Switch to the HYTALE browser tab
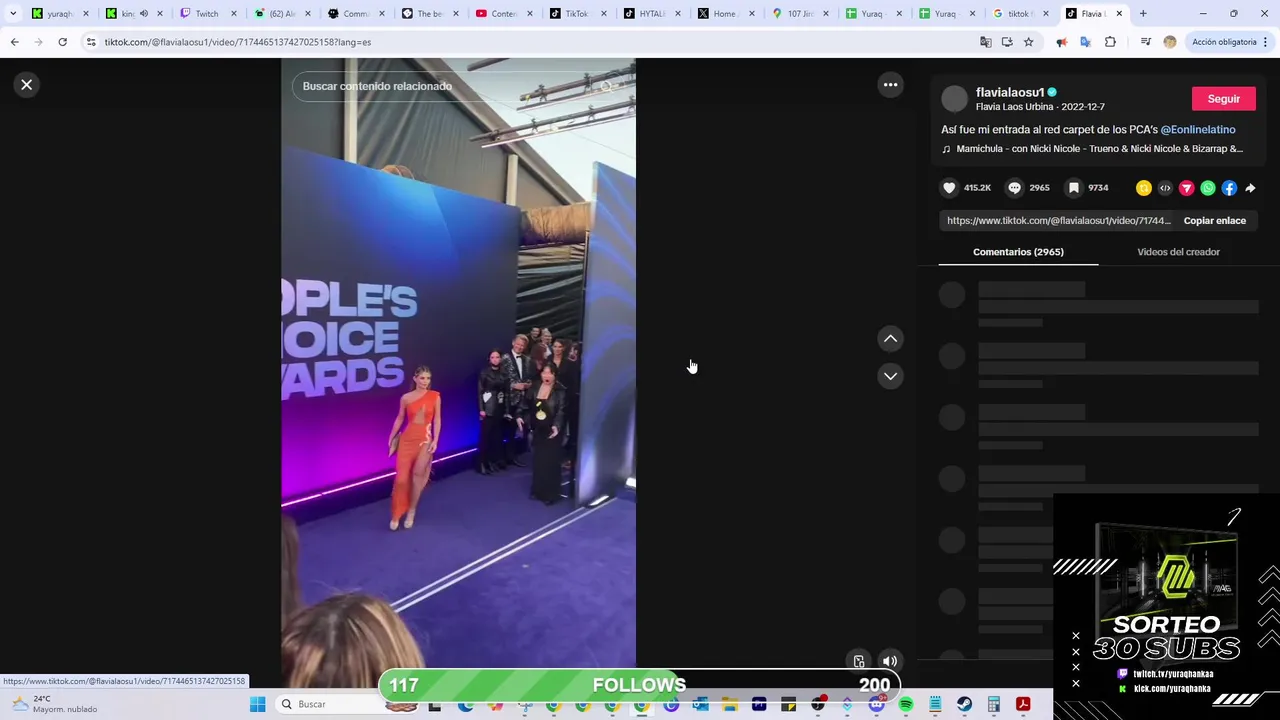The width and height of the screenshot is (1280, 720). coord(652,14)
